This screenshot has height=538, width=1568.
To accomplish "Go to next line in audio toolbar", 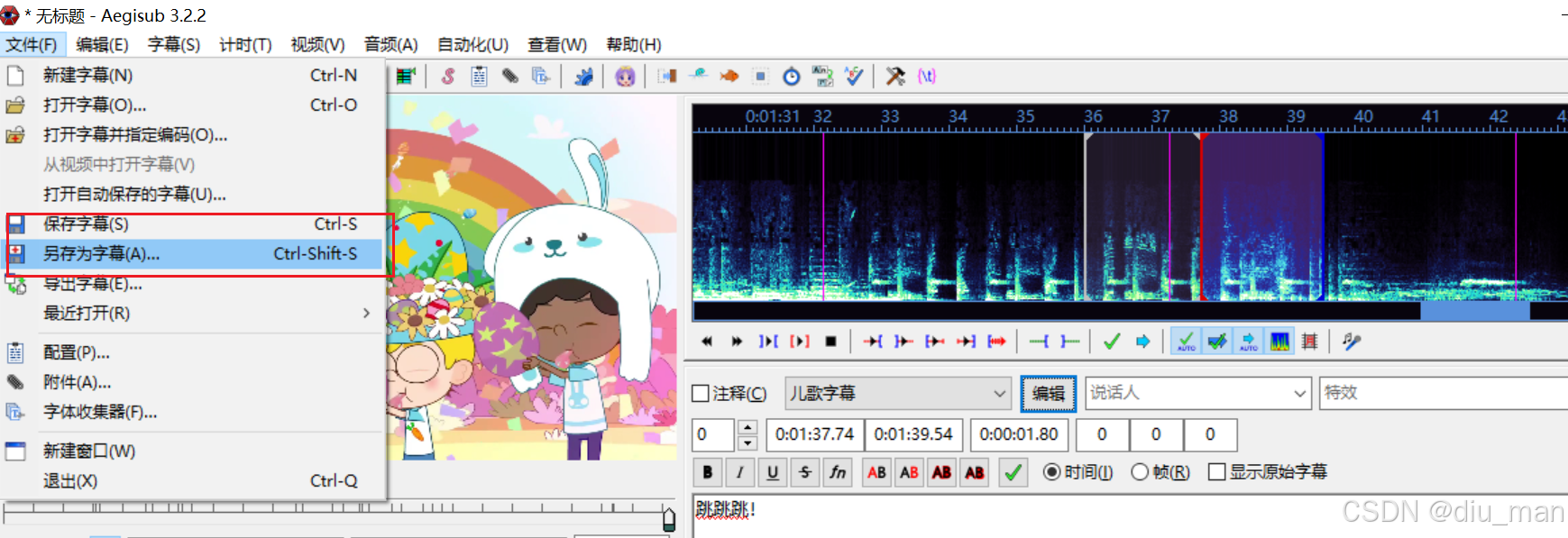I will click(738, 342).
